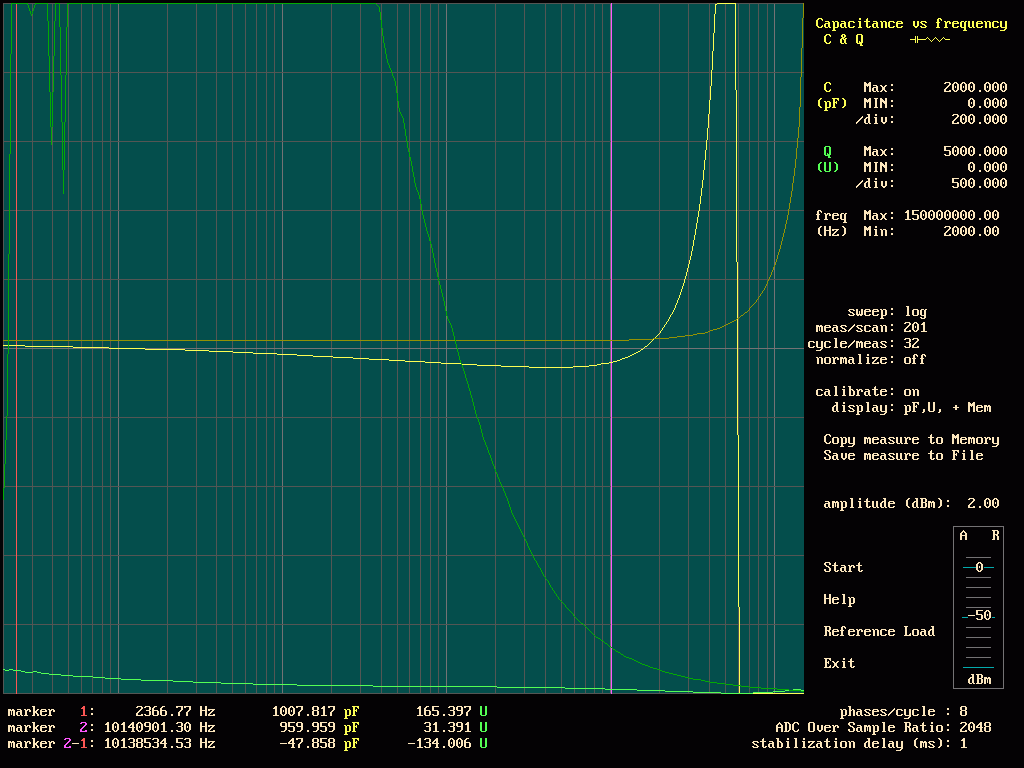
Task: Click marker 2 capacitance 959.959 pF
Action: (319, 728)
